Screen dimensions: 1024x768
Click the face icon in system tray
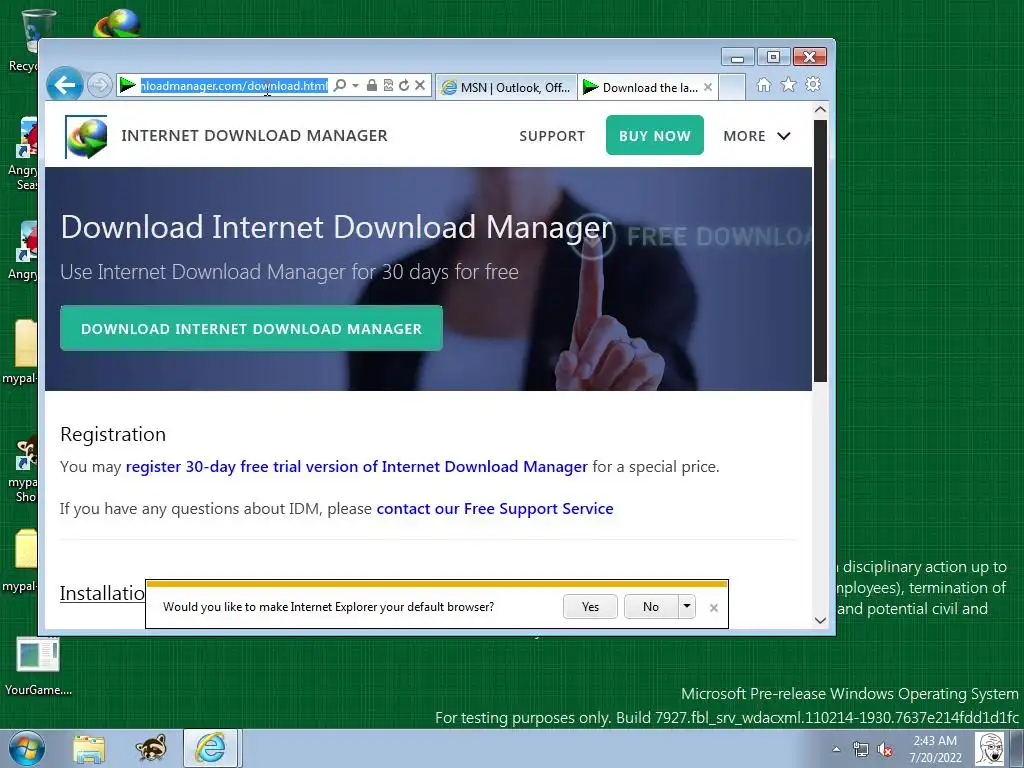(989, 748)
